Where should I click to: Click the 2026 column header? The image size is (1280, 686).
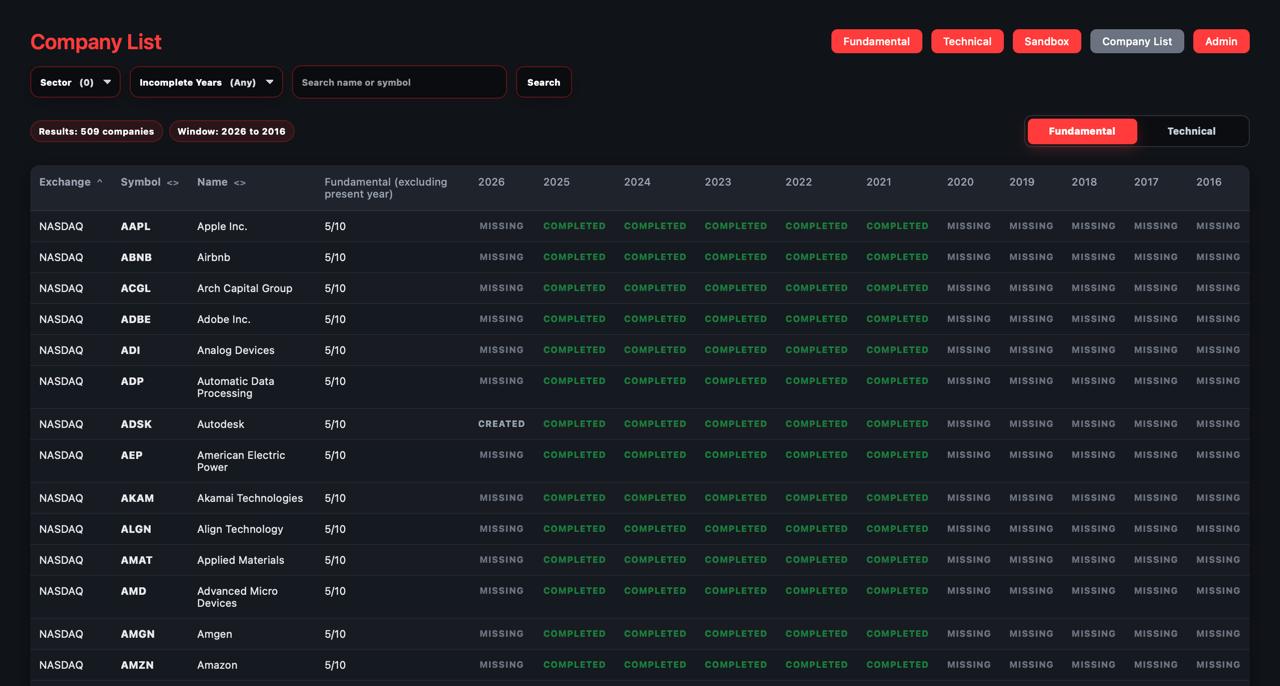pos(491,182)
